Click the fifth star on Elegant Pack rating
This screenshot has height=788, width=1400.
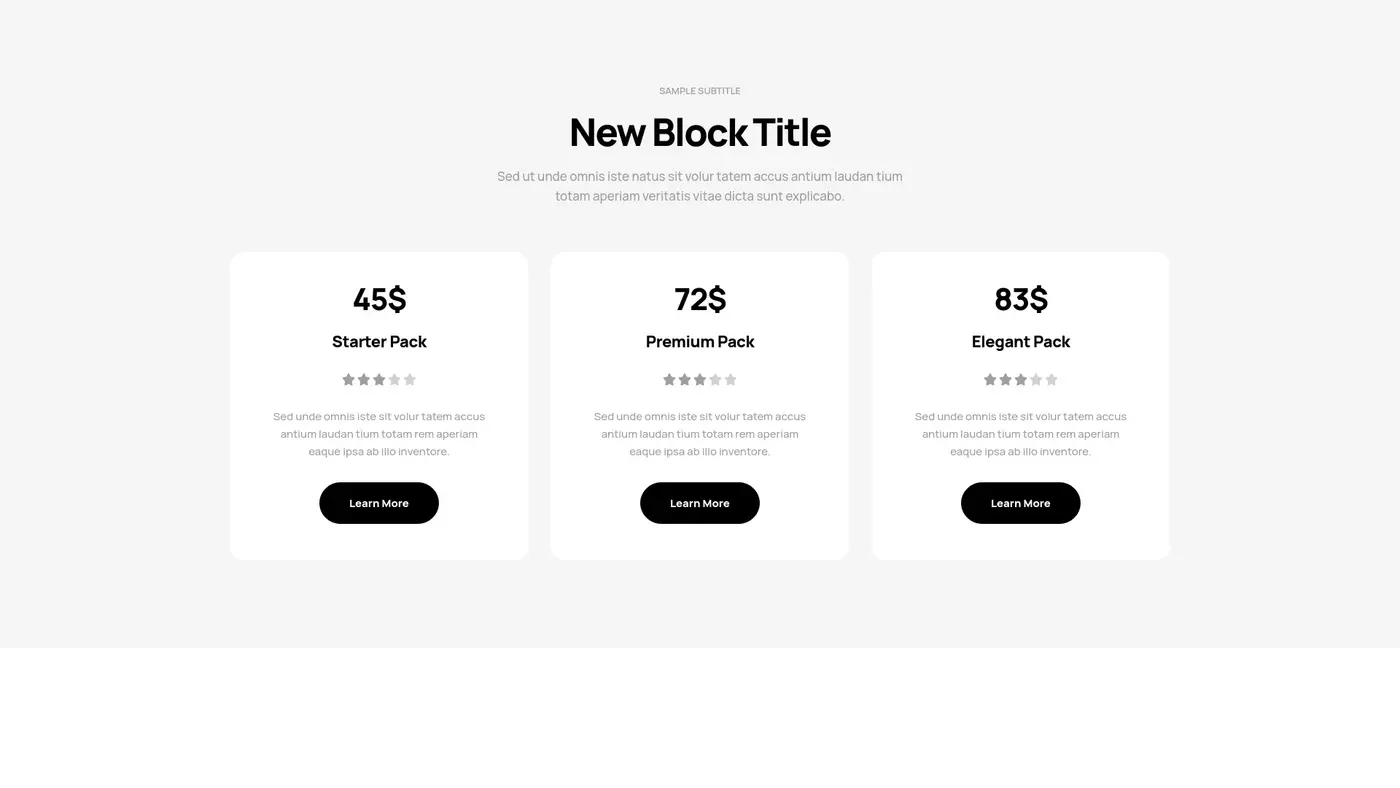pyautogui.click(x=1049, y=378)
